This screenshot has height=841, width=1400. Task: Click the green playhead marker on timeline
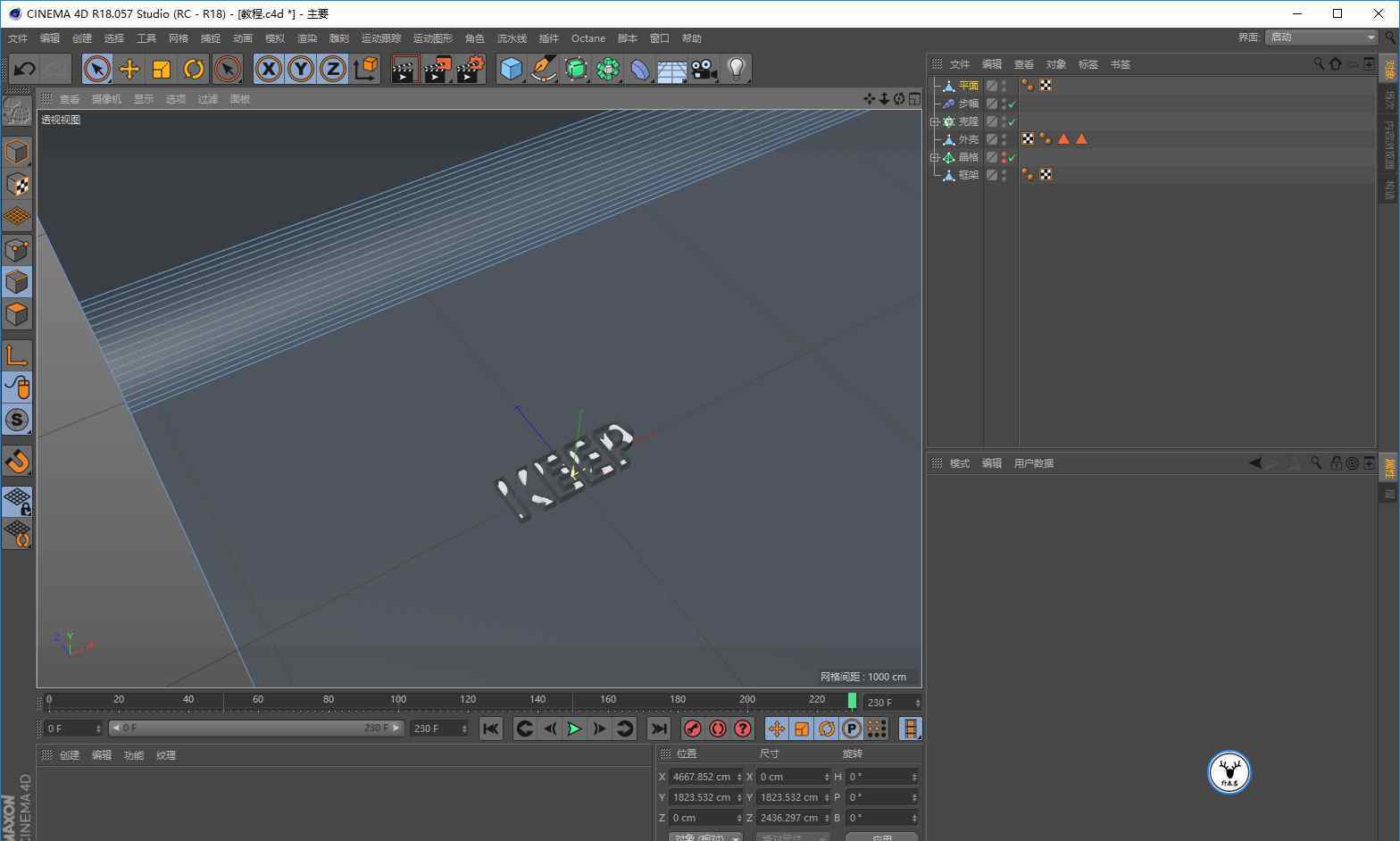pos(852,701)
